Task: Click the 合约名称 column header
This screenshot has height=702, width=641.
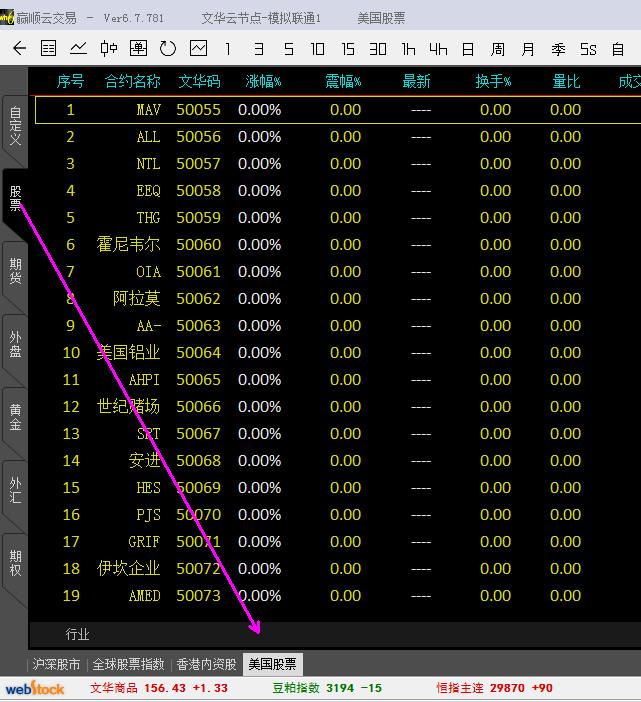Action: (132, 81)
